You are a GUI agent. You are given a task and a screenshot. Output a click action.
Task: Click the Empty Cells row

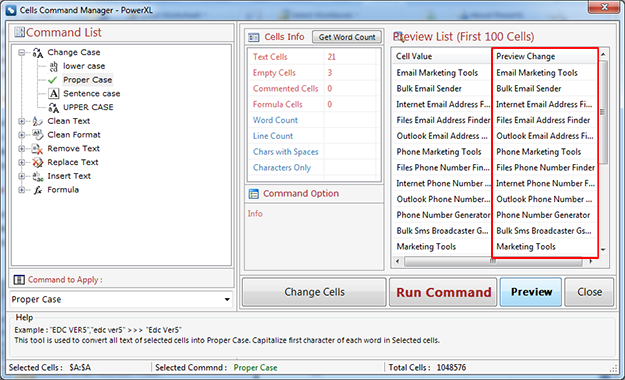tap(313, 73)
